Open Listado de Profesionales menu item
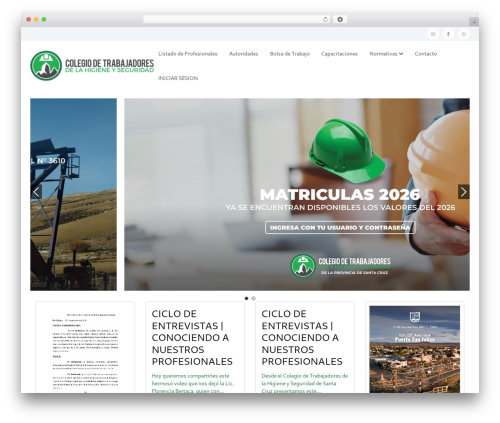The image size is (500, 423). click(x=188, y=54)
